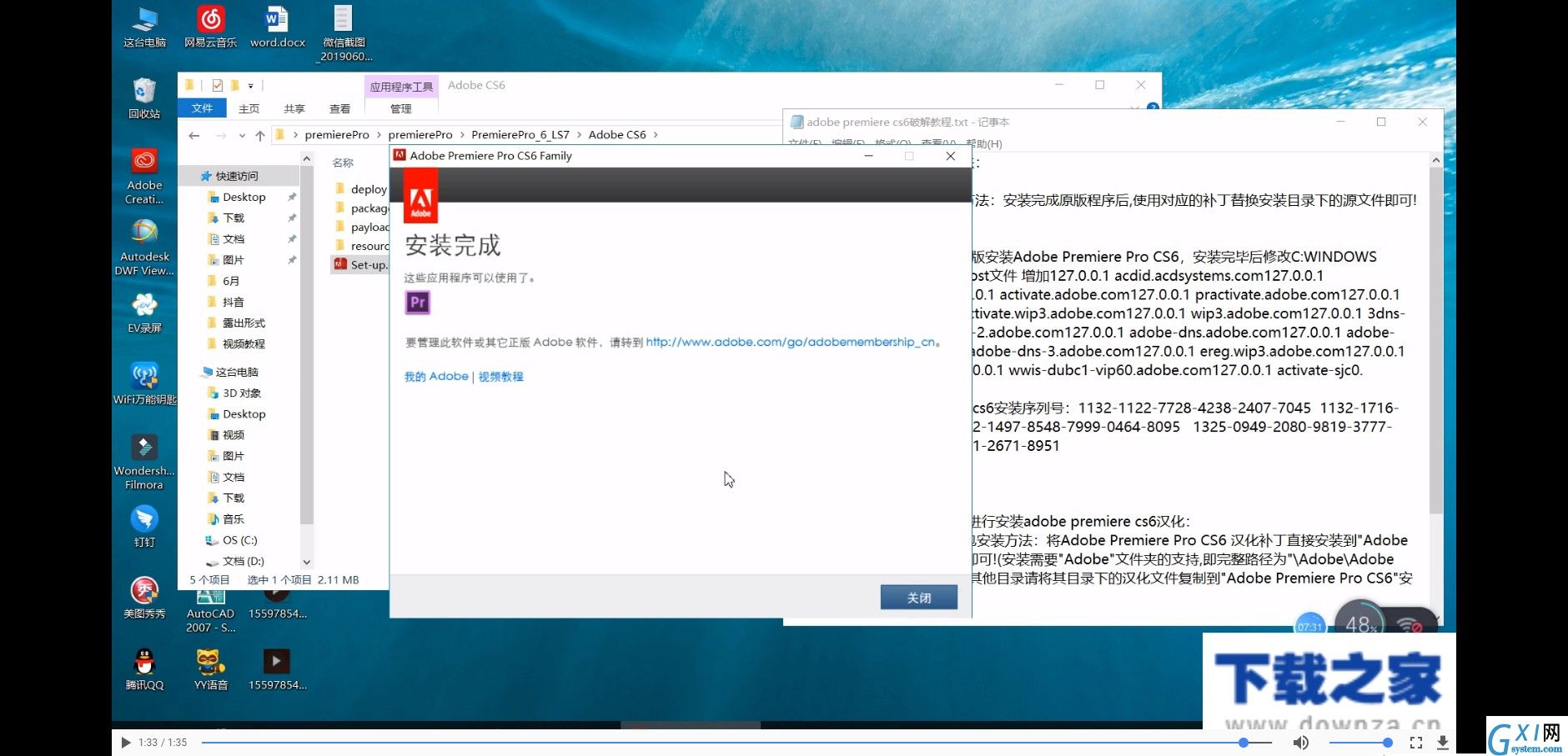Click the 48% floating accelerator widget

(x=1360, y=623)
